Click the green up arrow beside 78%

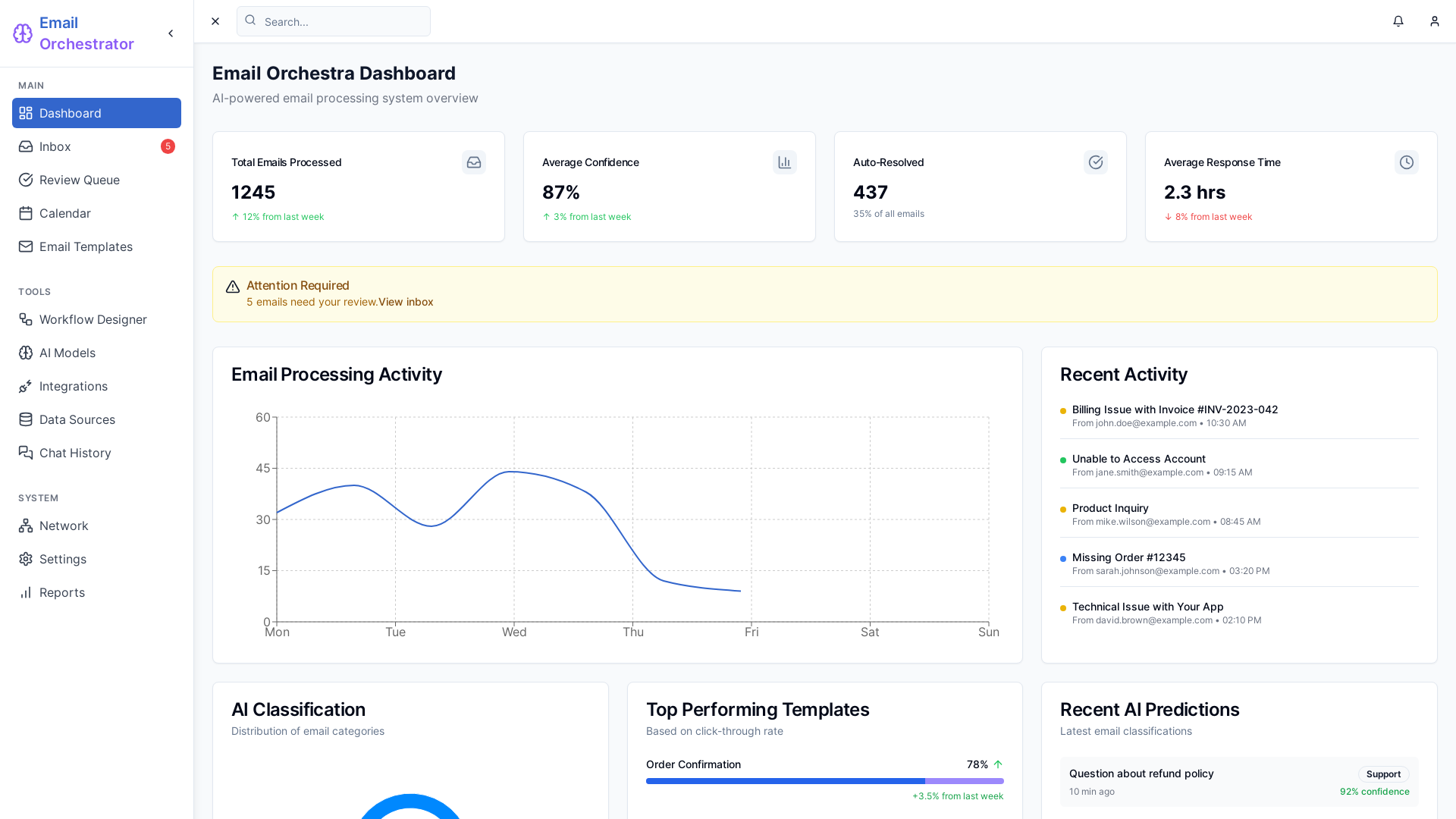point(998,764)
